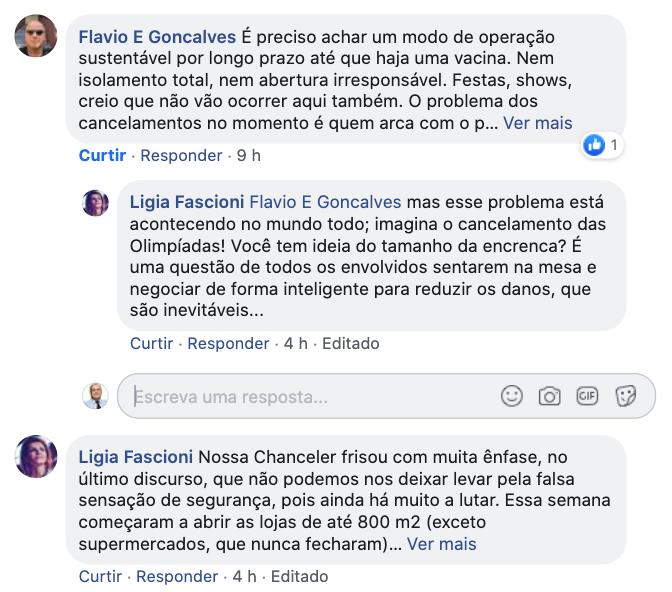View like reaction count on Flavio's comment
This screenshot has height=592, width=672.
pos(602,146)
